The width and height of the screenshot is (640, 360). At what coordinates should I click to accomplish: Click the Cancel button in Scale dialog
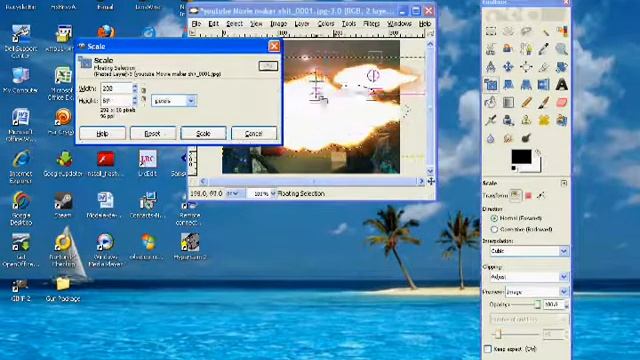253,133
